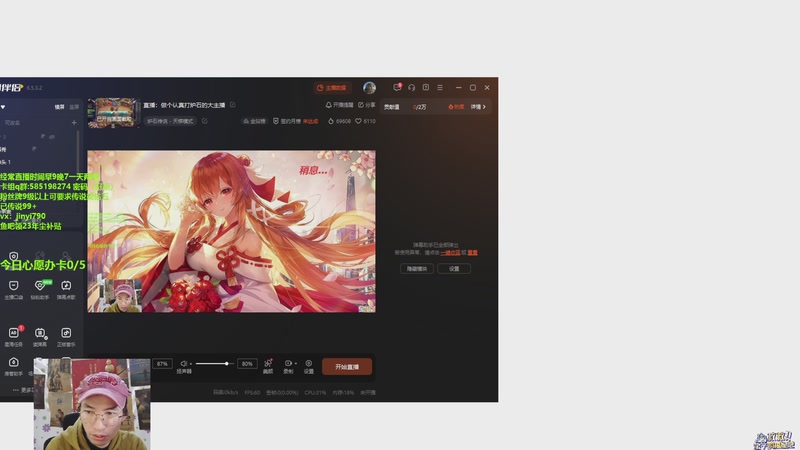
Task: Click the 全站榜 ranking badge
Action: click(x=254, y=121)
